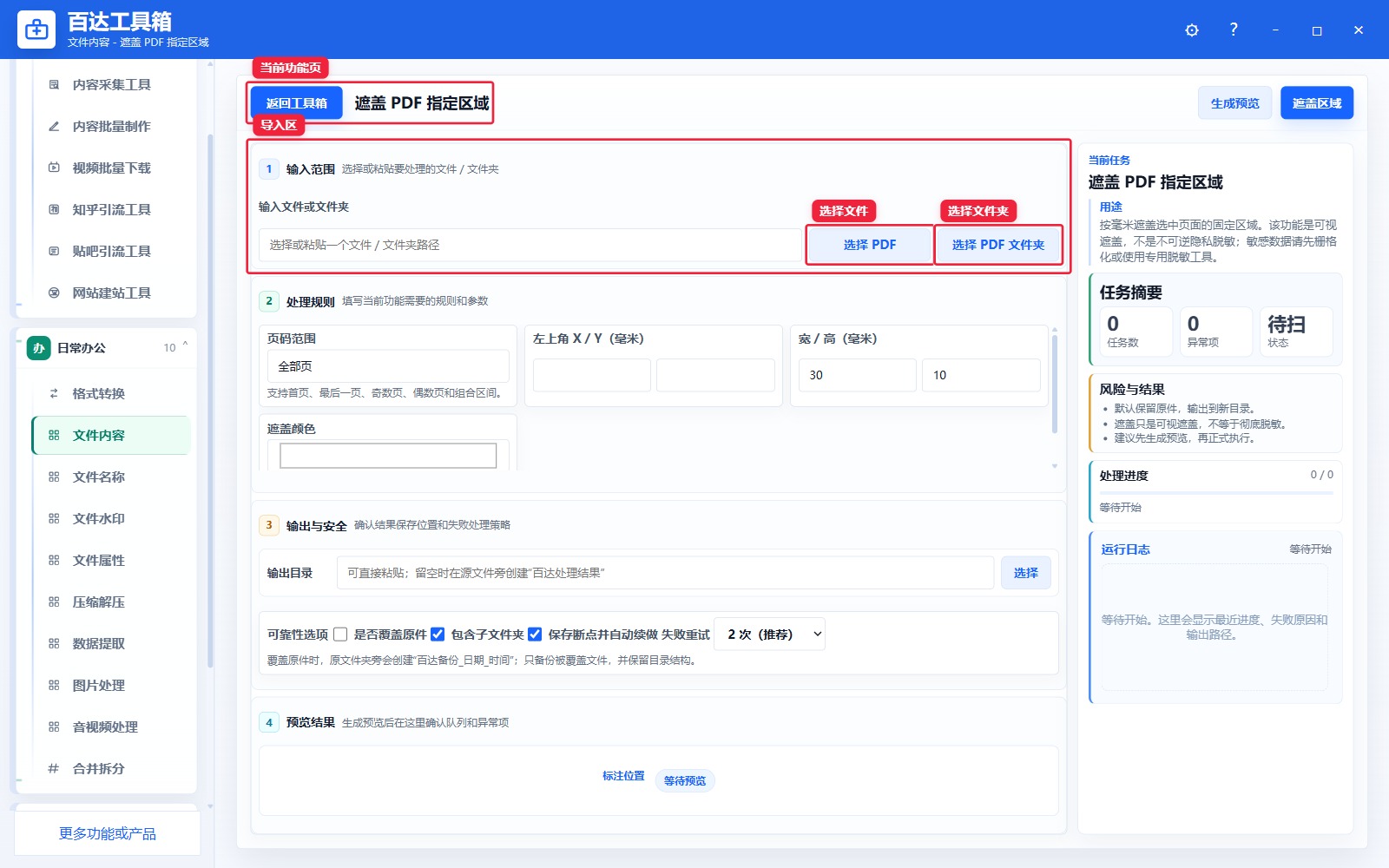This screenshot has height=868, width=1389.
Task: Click the 百达工具箱 app logo icon
Action: pyautogui.click(x=36, y=30)
